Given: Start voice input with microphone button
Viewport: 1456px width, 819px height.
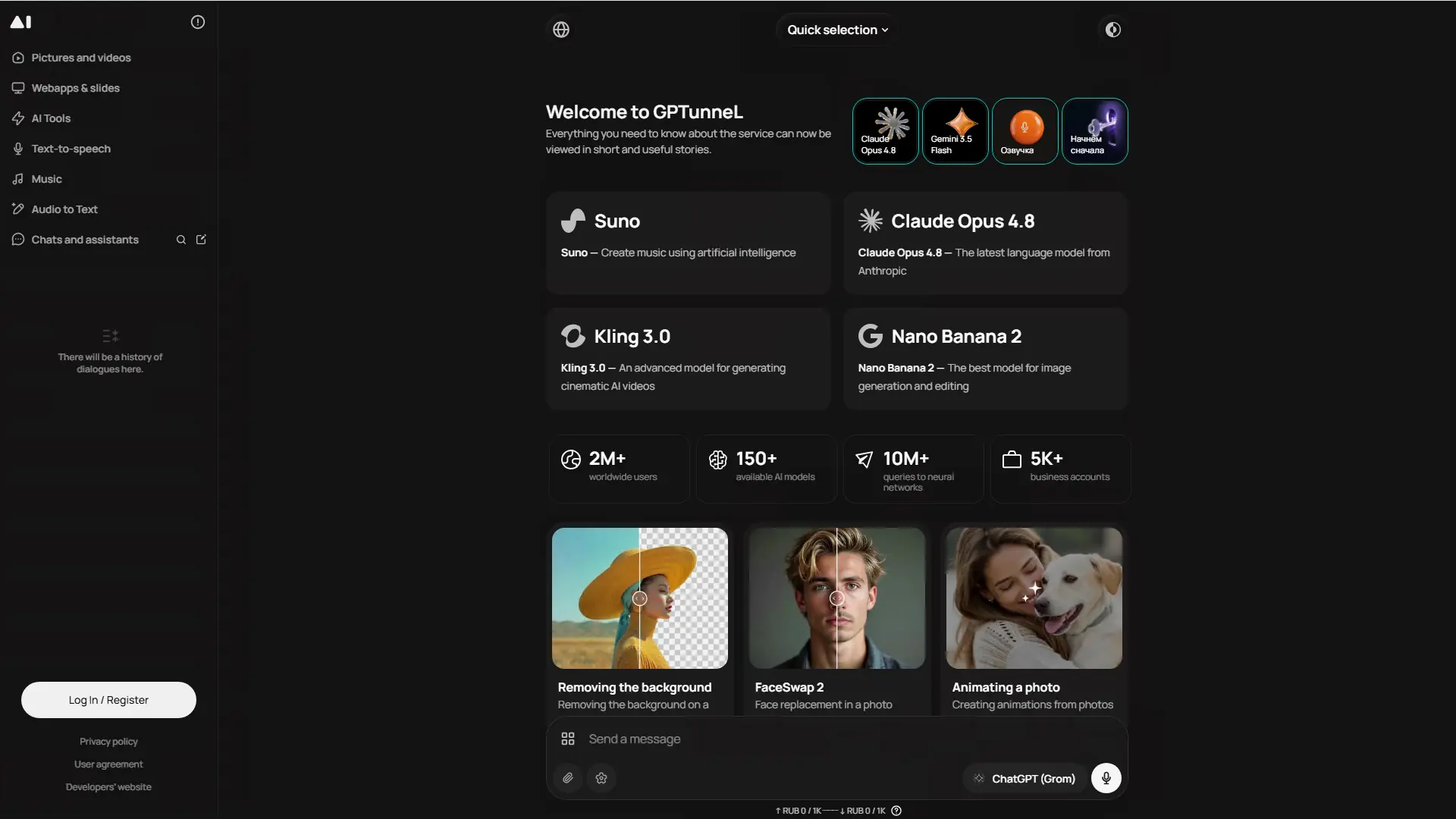Looking at the screenshot, I should click(x=1106, y=778).
